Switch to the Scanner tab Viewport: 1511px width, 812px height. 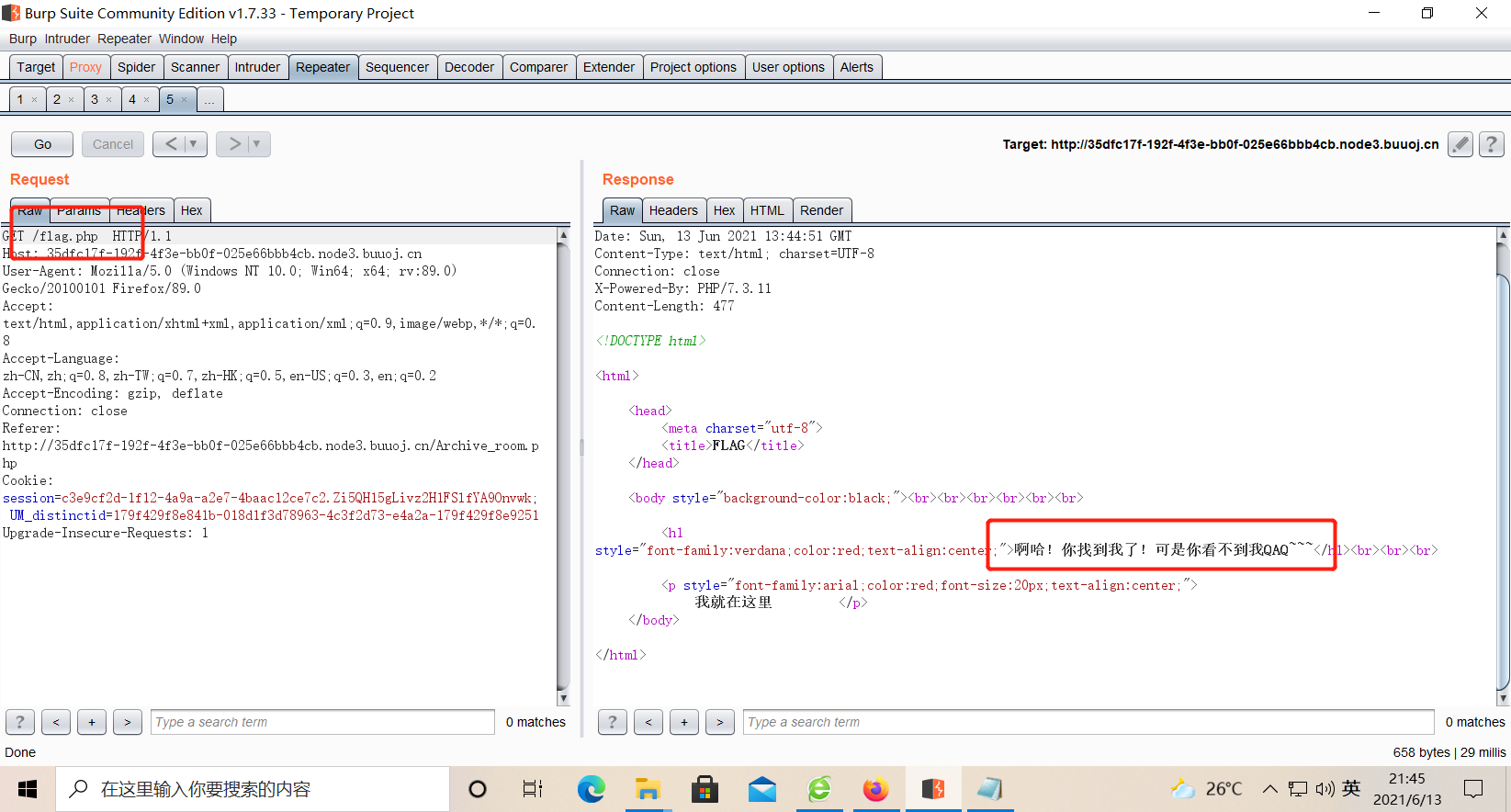pyautogui.click(x=195, y=67)
